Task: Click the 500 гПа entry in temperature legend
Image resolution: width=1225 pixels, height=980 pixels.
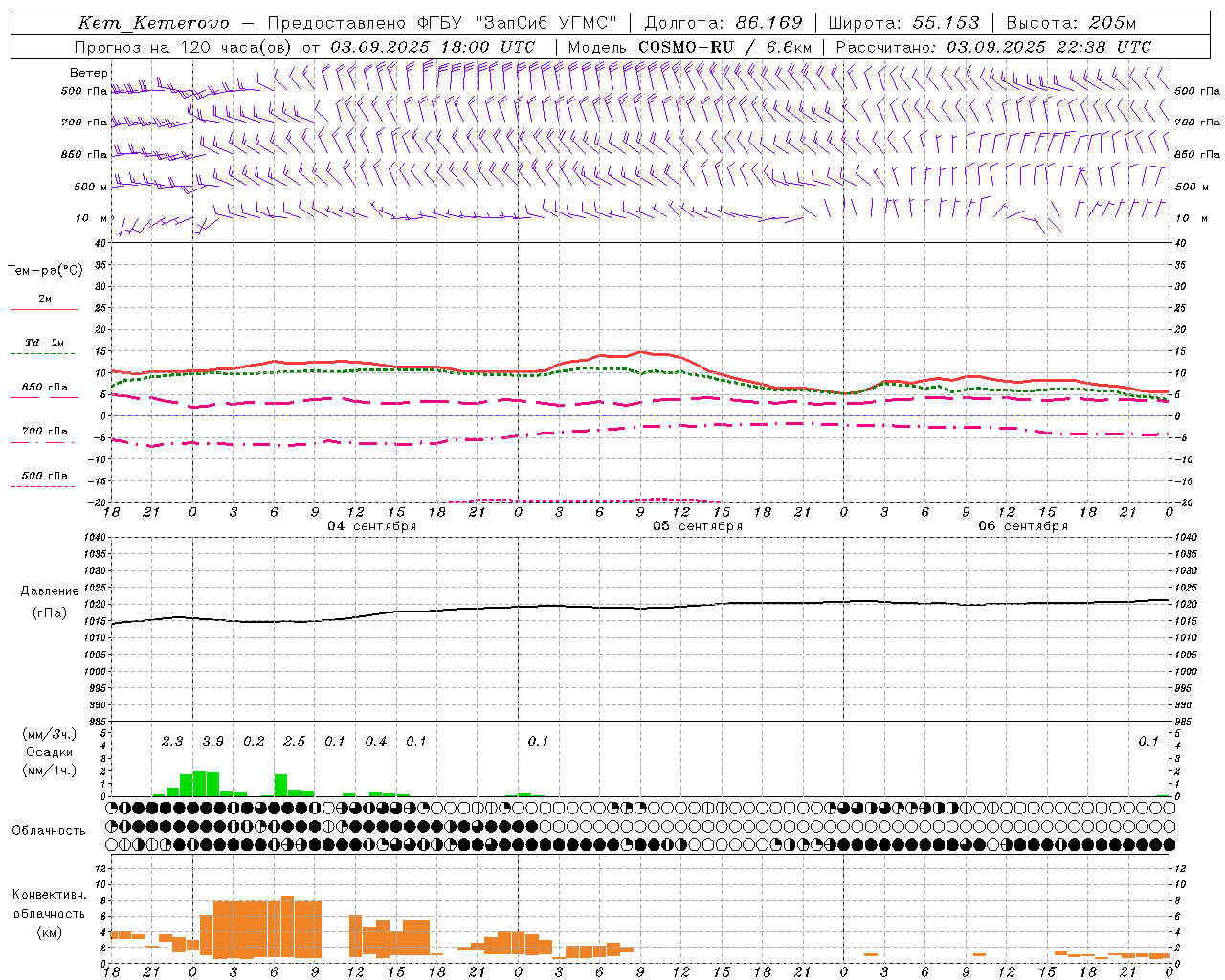Action: 44,476
